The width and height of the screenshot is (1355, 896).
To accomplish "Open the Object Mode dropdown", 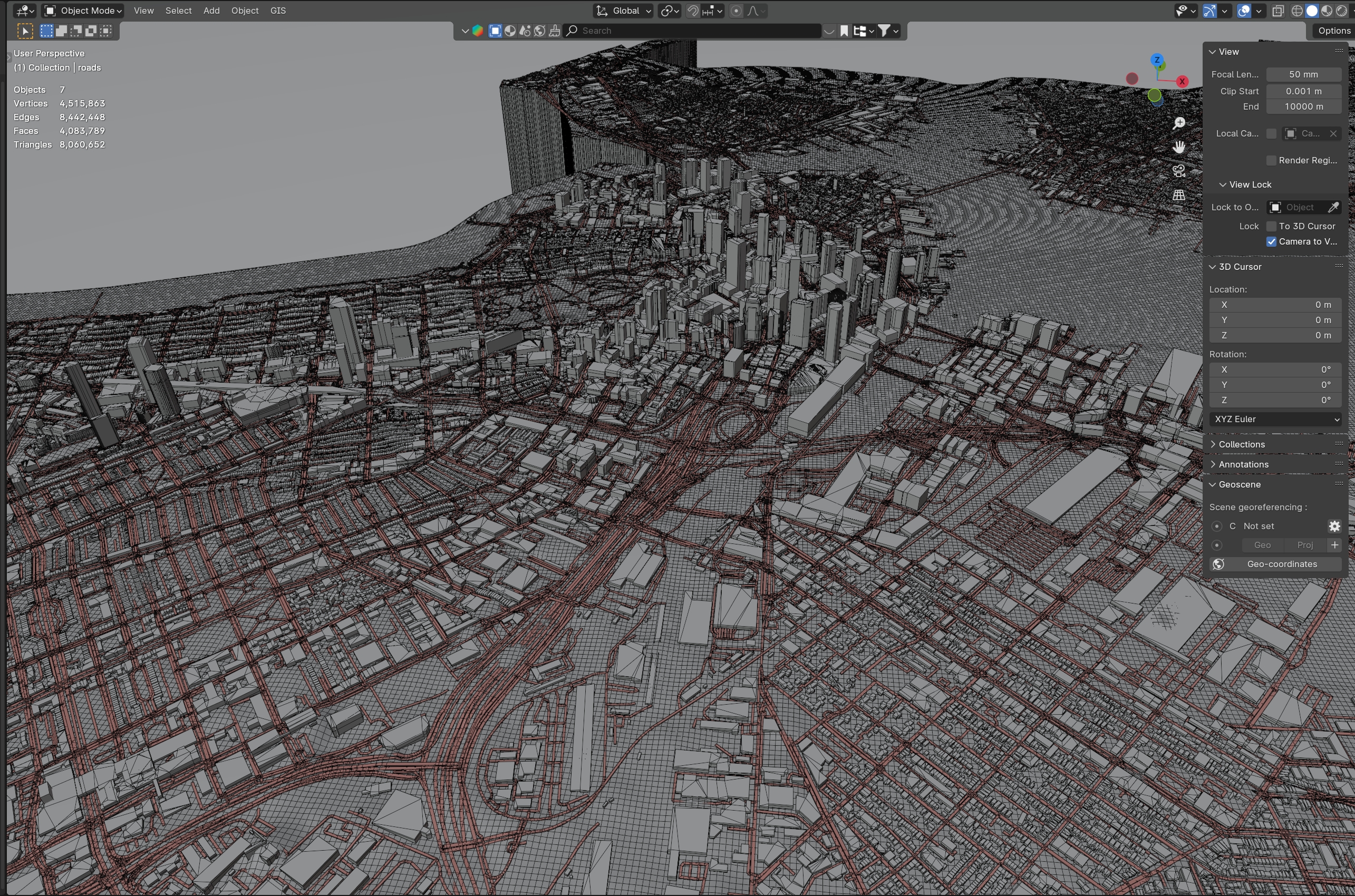I will click(x=83, y=11).
